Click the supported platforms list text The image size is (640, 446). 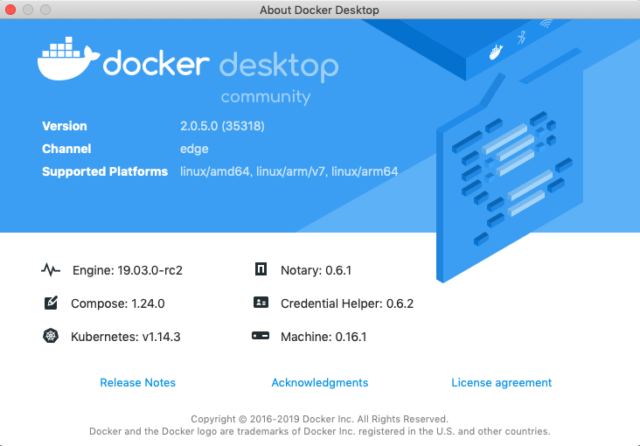pyautogui.click(x=289, y=171)
